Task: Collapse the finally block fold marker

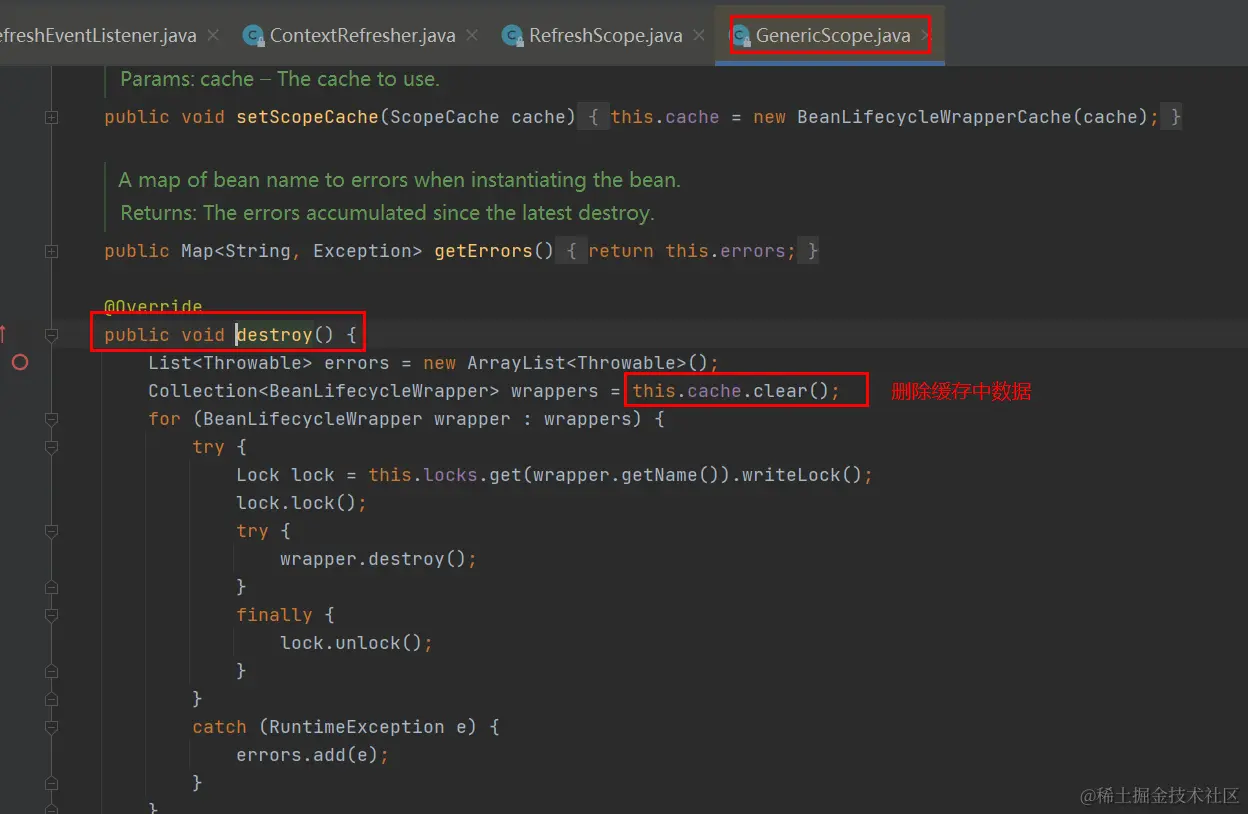Action: 51,615
